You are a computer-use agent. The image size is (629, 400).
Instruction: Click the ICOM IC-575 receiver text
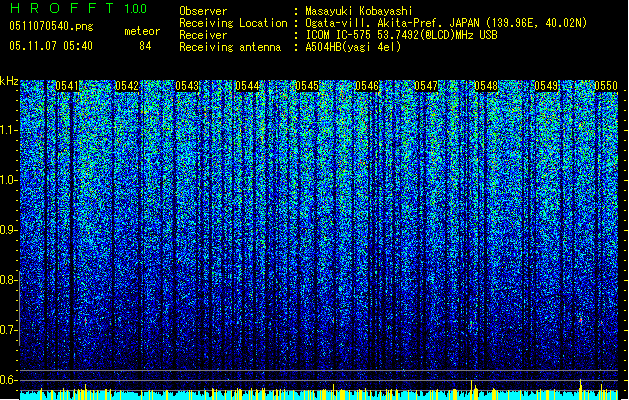pos(401,35)
